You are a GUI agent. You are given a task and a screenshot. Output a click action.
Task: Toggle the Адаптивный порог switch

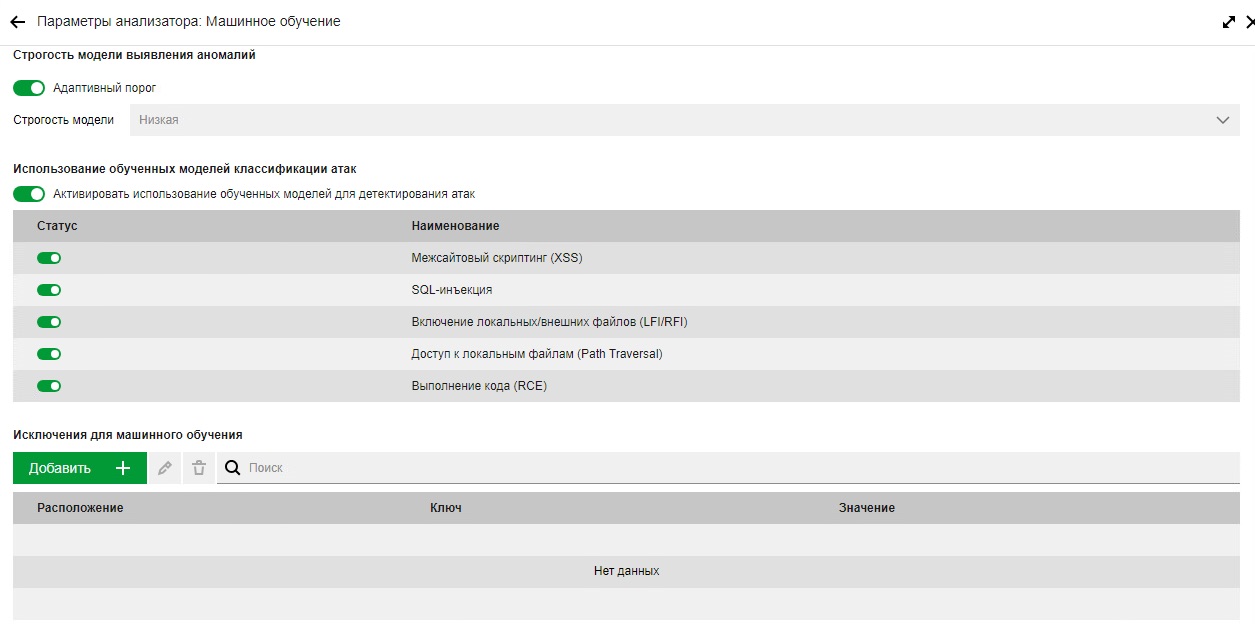click(x=29, y=88)
